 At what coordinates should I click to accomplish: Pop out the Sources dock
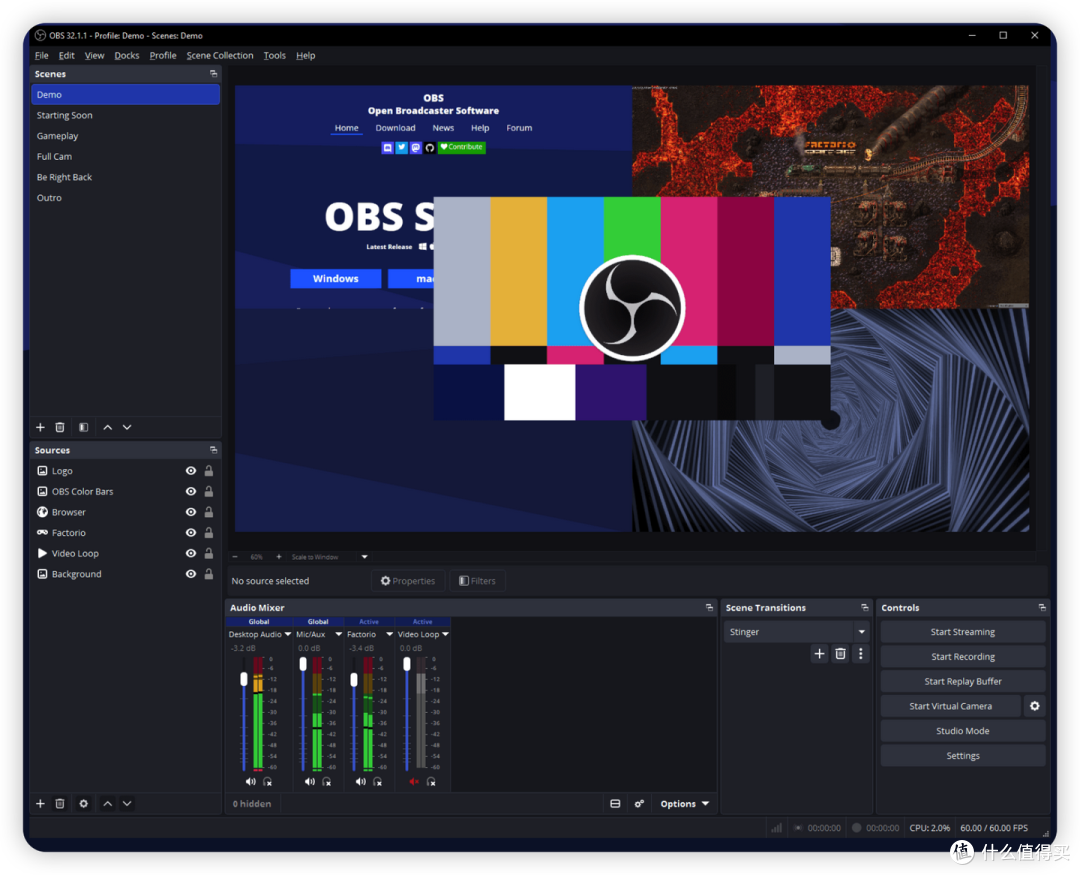click(x=214, y=449)
